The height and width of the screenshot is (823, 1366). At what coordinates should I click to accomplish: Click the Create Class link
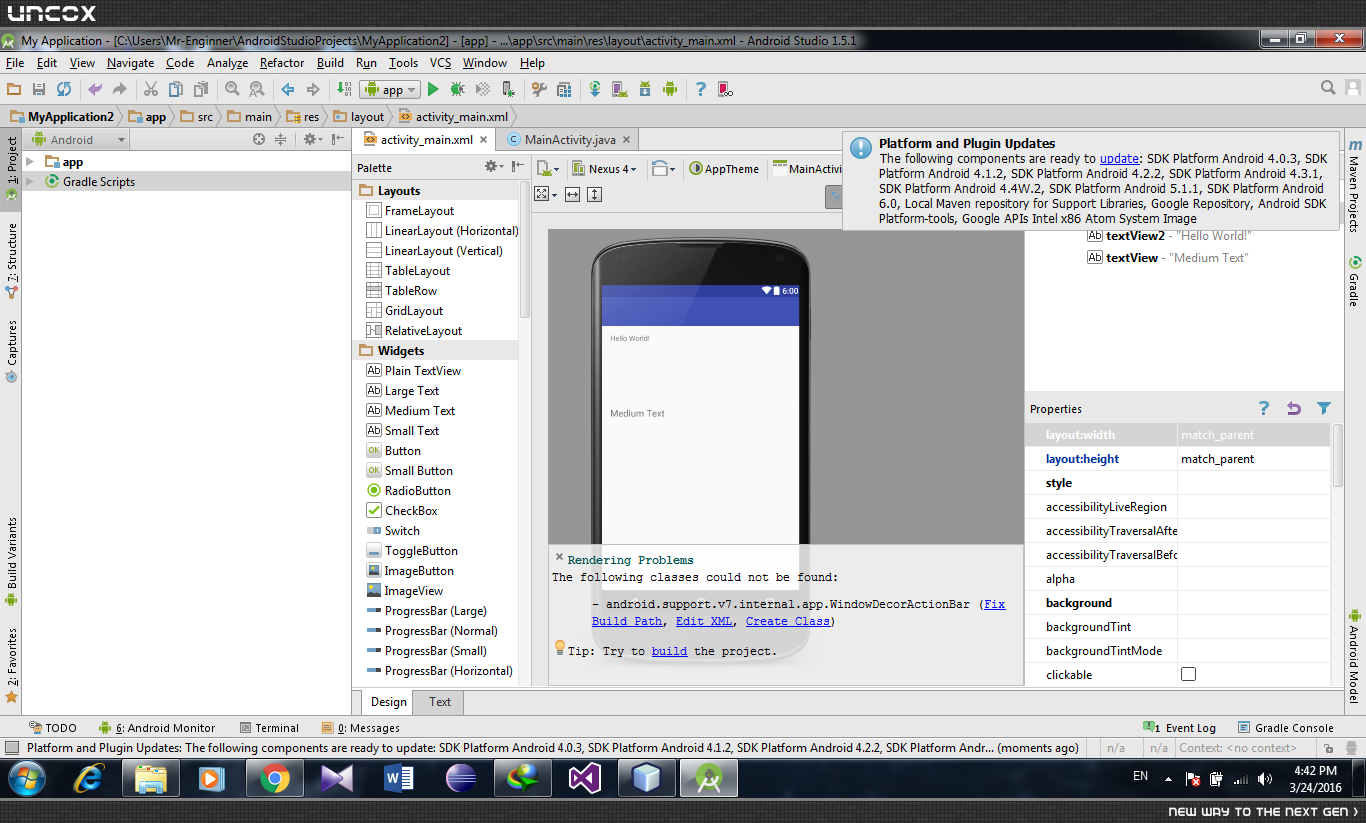pos(788,621)
